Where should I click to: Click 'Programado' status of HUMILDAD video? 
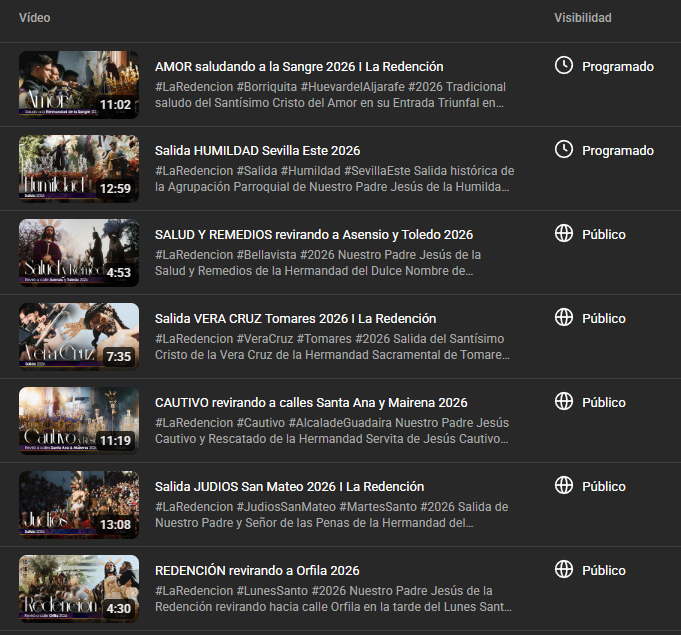(x=618, y=151)
